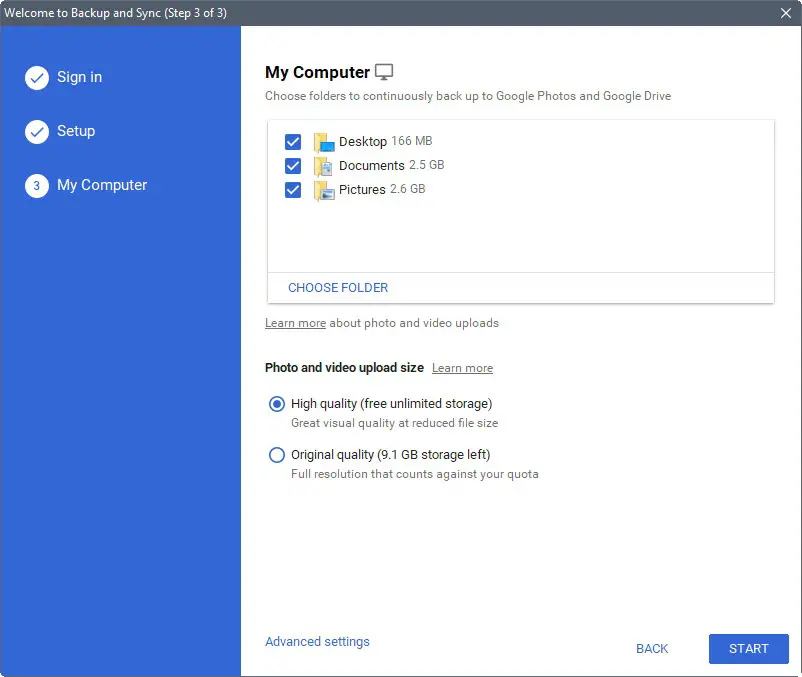Select the My Computer step
This screenshot has height=677, width=802.
(102, 185)
